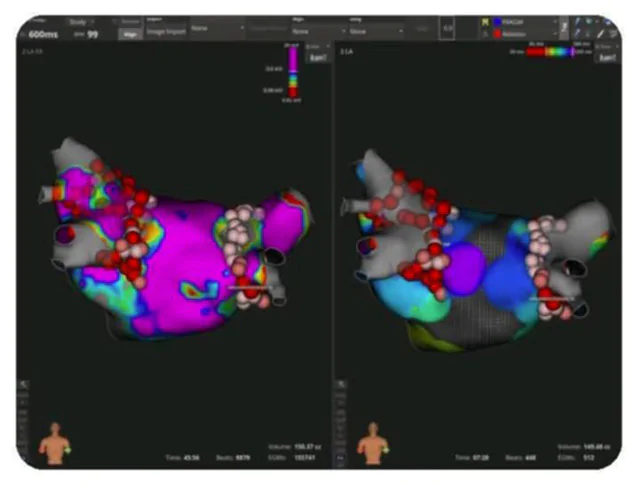Image resolution: width=630 pixels, height=484 pixels.
Task: Toggle the 3μm setting in right map panel
Action: [x=606, y=57]
